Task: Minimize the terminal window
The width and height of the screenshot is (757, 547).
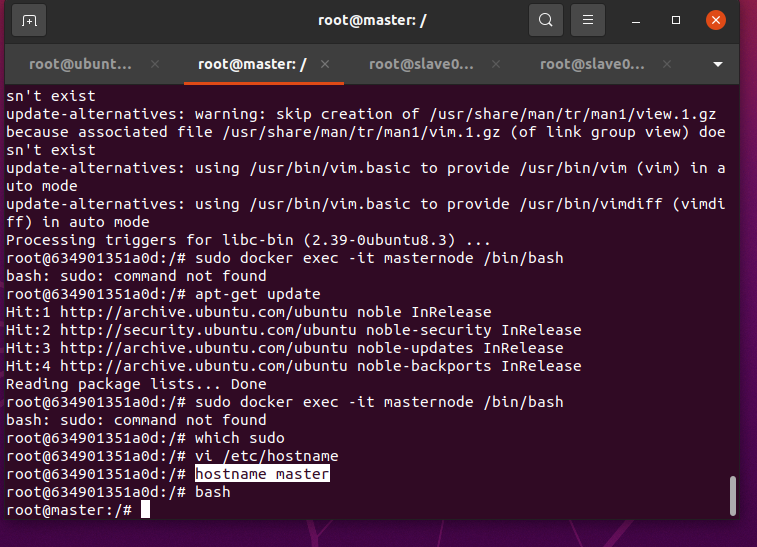Action: pos(636,21)
